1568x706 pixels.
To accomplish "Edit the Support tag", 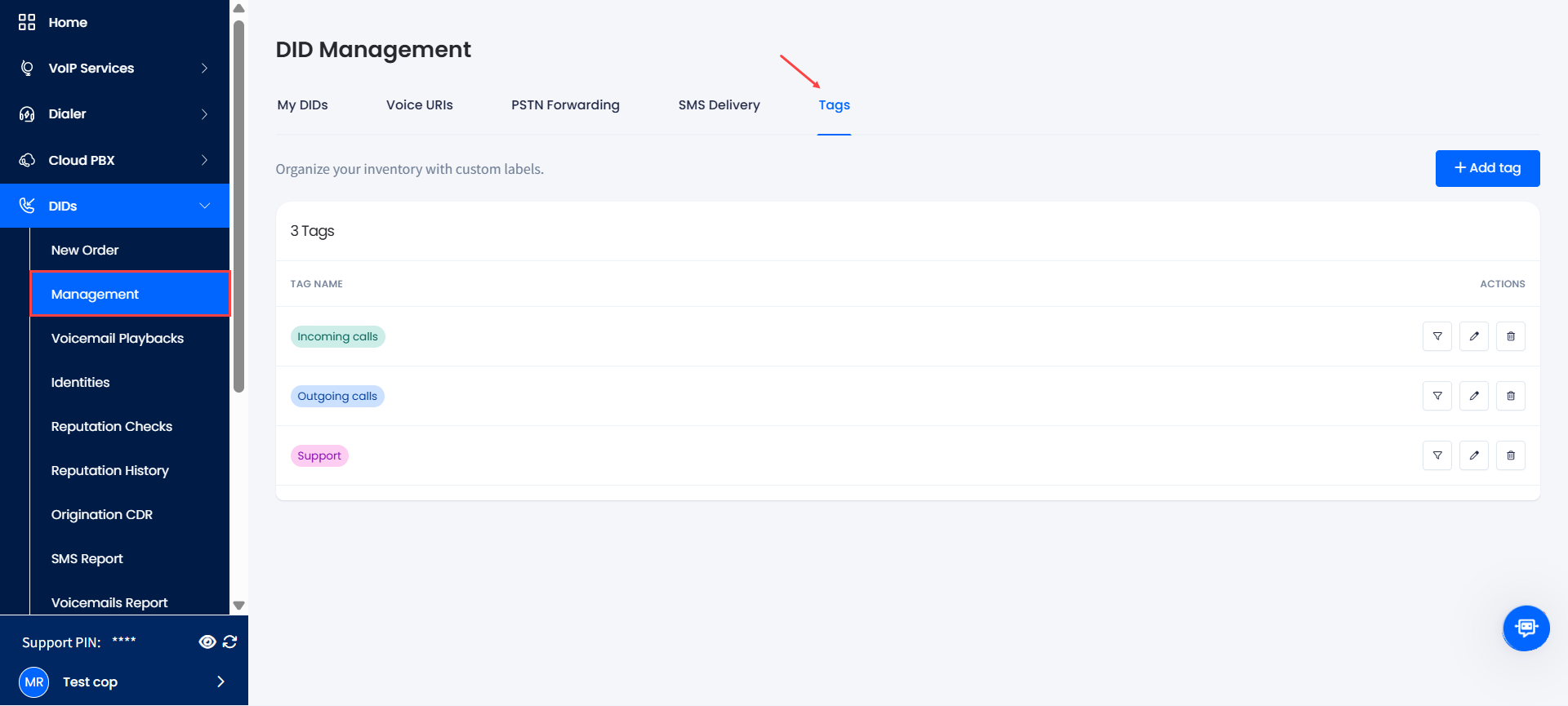I will click(x=1474, y=455).
